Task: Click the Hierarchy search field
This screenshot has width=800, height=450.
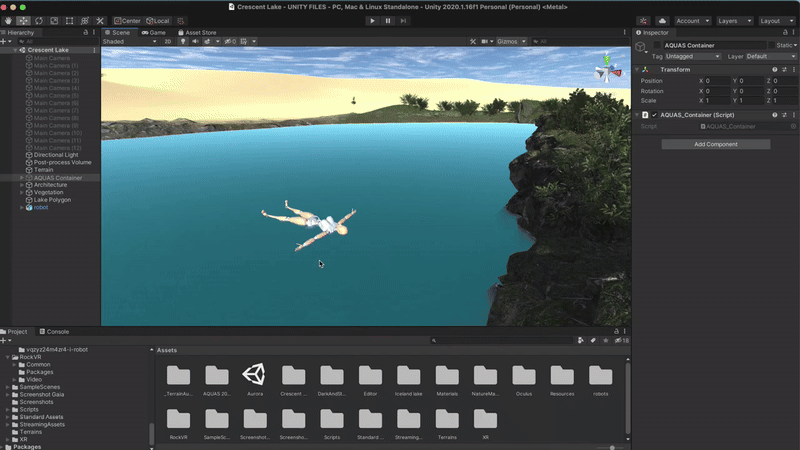Action: tap(56, 41)
